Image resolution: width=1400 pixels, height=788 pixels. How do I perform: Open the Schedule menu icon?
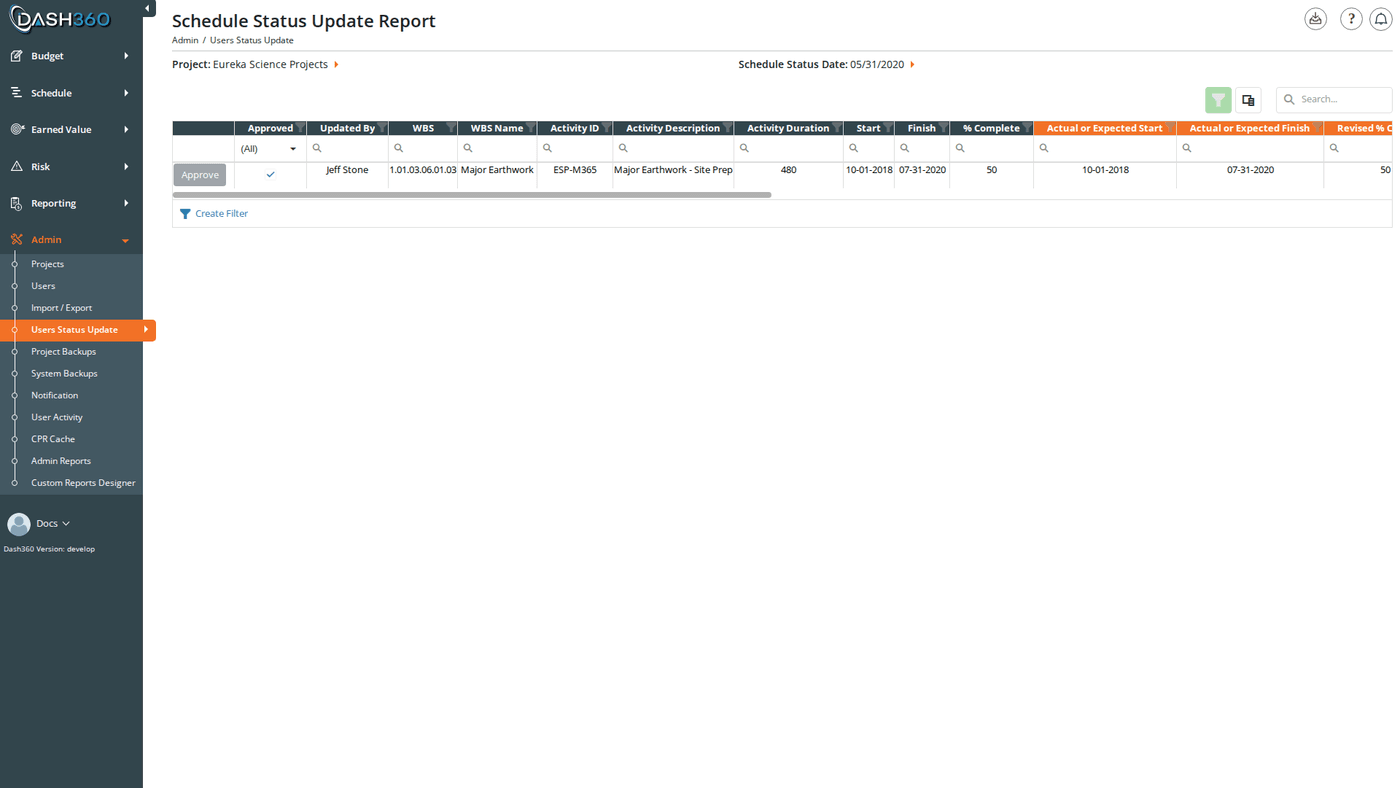click(x=16, y=93)
